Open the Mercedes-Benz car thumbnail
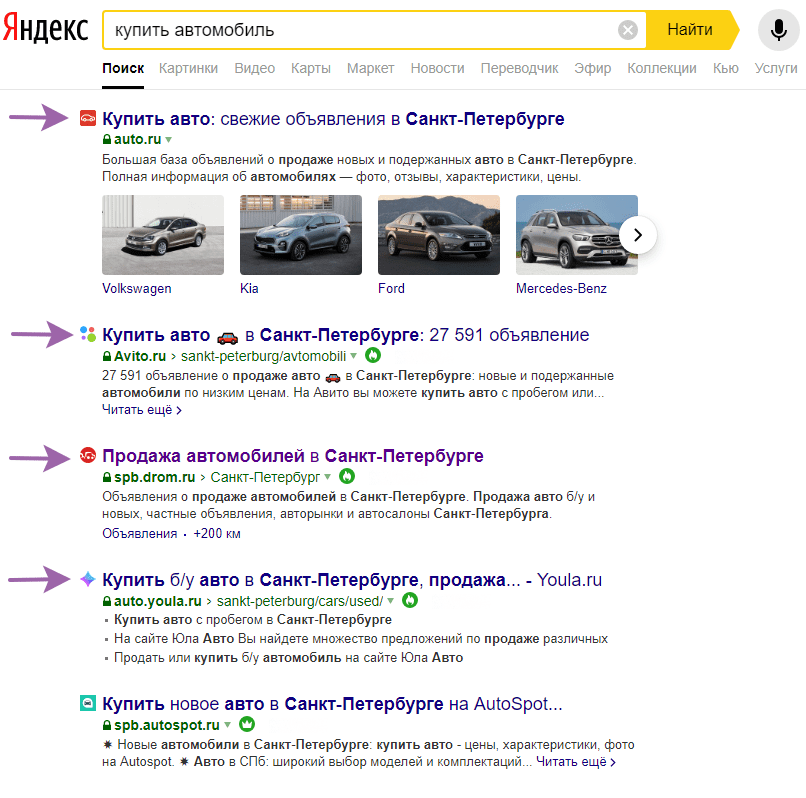Viewport: 806px width, 798px height. pos(577,235)
